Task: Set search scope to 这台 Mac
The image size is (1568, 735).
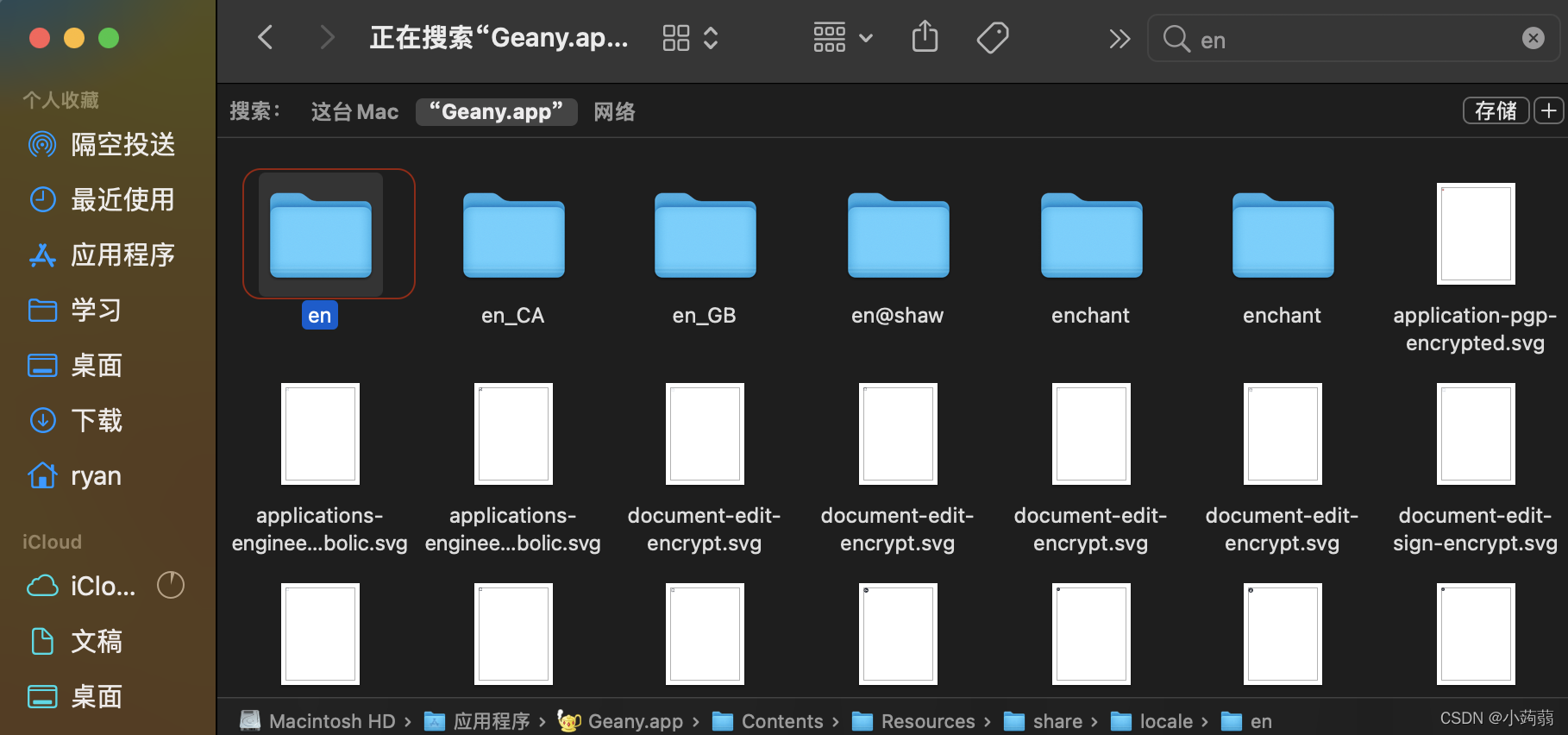Action: coord(354,112)
